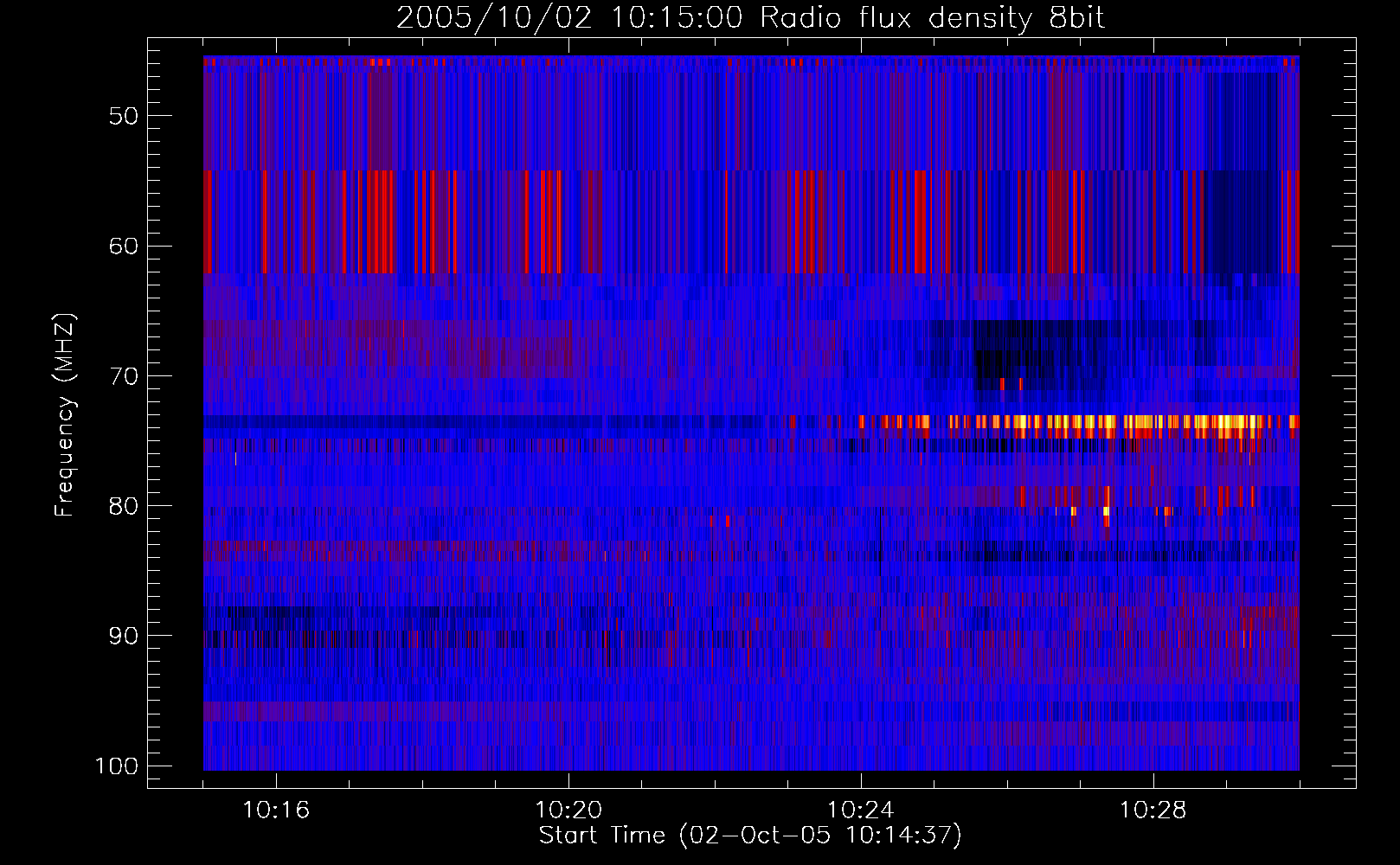The width and height of the screenshot is (1400, 865).
Task: Click the 10:16 time tick label
Action: (x=276, y=811)
